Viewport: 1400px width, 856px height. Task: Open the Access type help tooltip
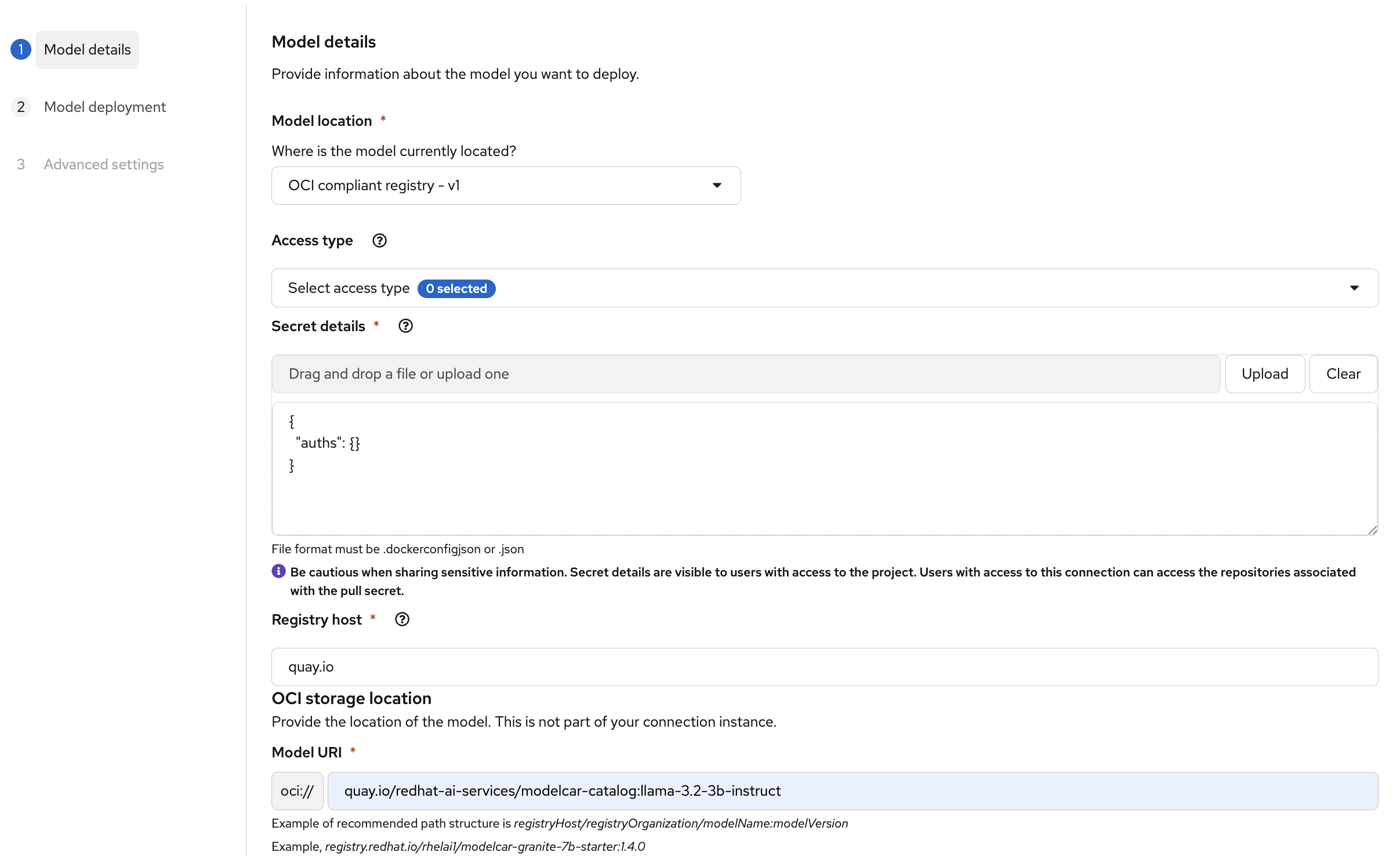[379, 240]
